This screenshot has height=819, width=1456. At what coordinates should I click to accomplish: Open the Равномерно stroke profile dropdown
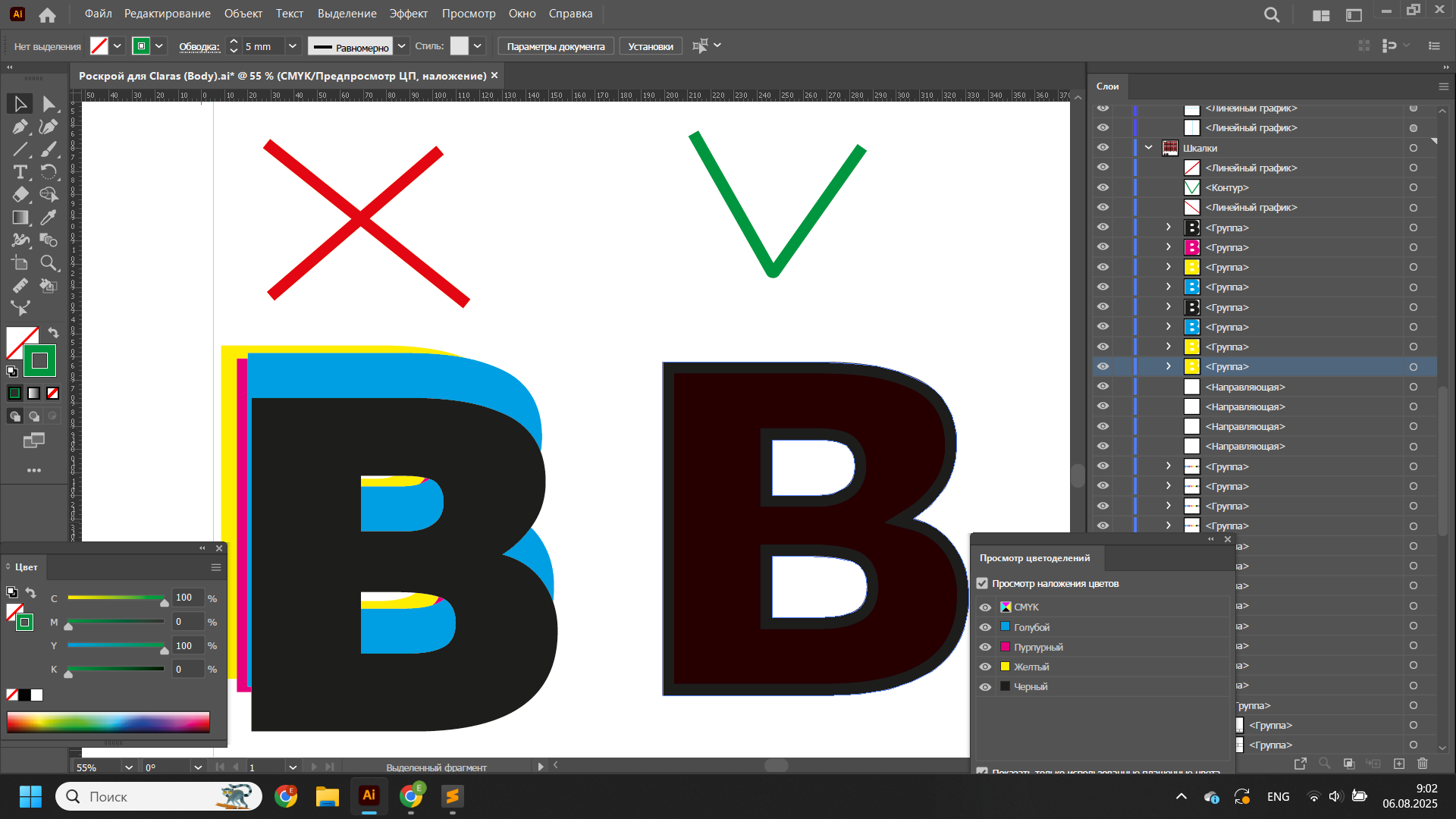click(x=402, y=46)
